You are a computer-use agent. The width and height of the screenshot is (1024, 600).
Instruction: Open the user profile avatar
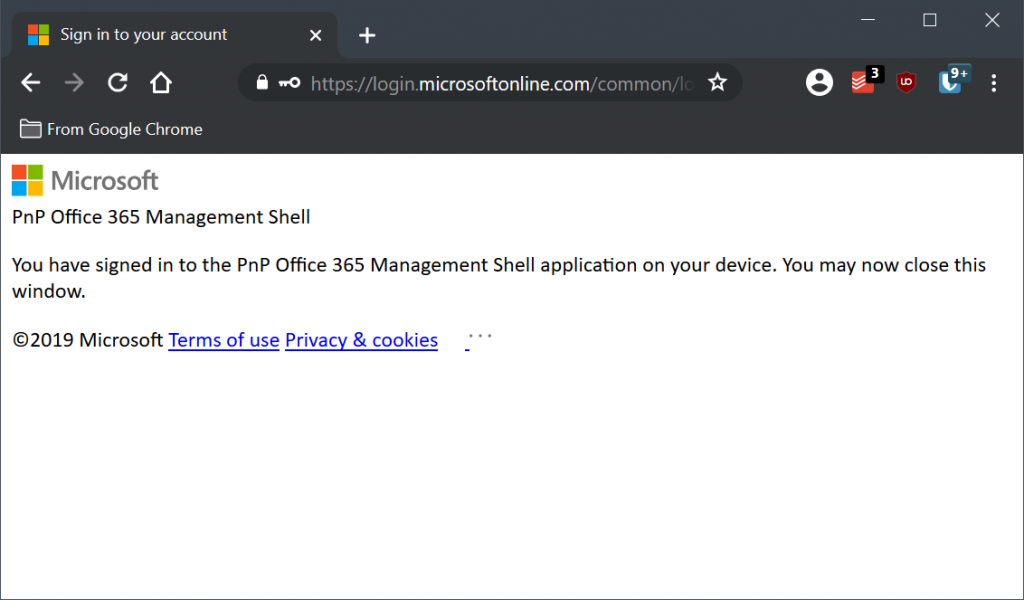(819, 83)
